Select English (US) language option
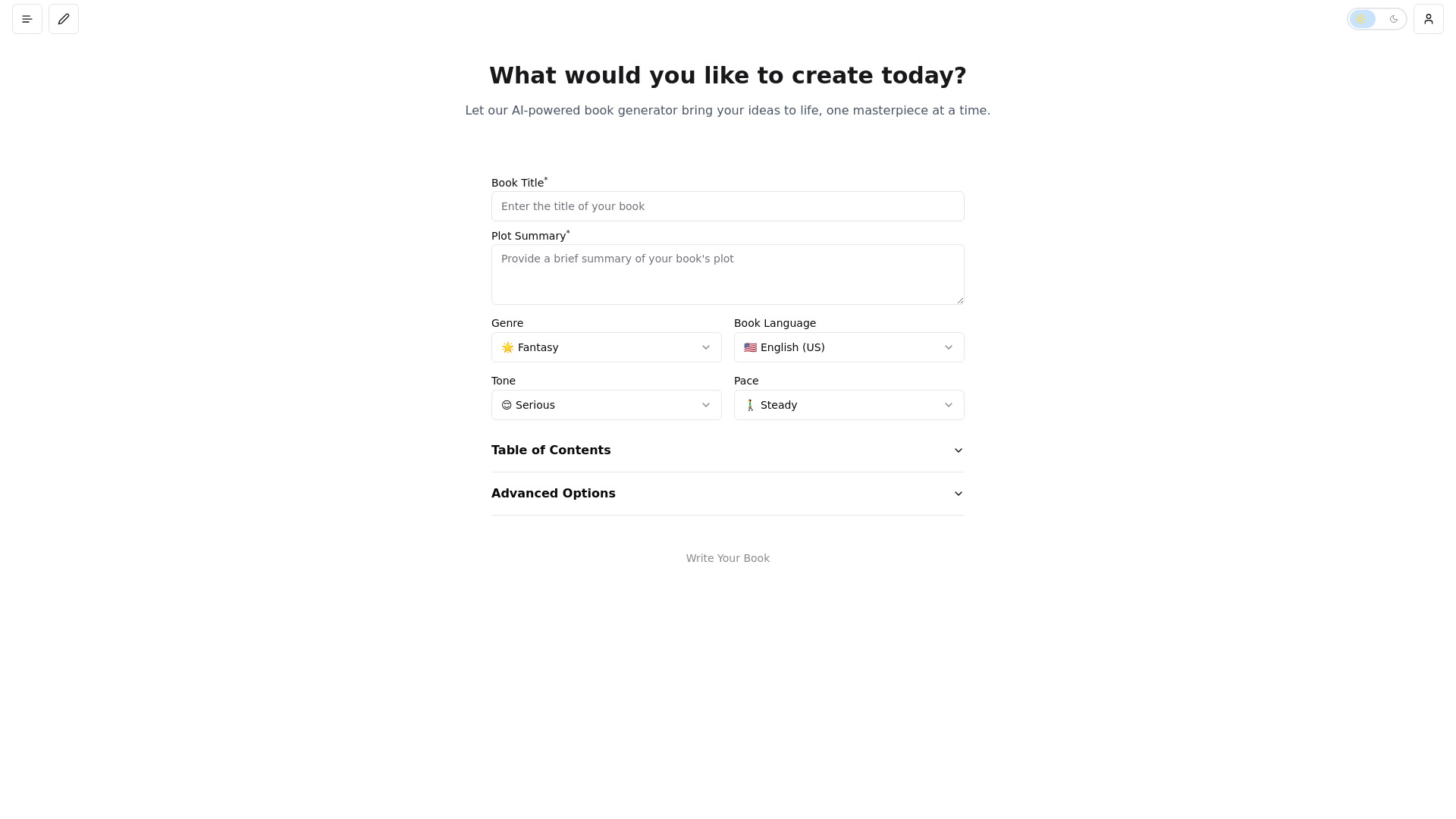1456x819 pixels. coord(849,347)
